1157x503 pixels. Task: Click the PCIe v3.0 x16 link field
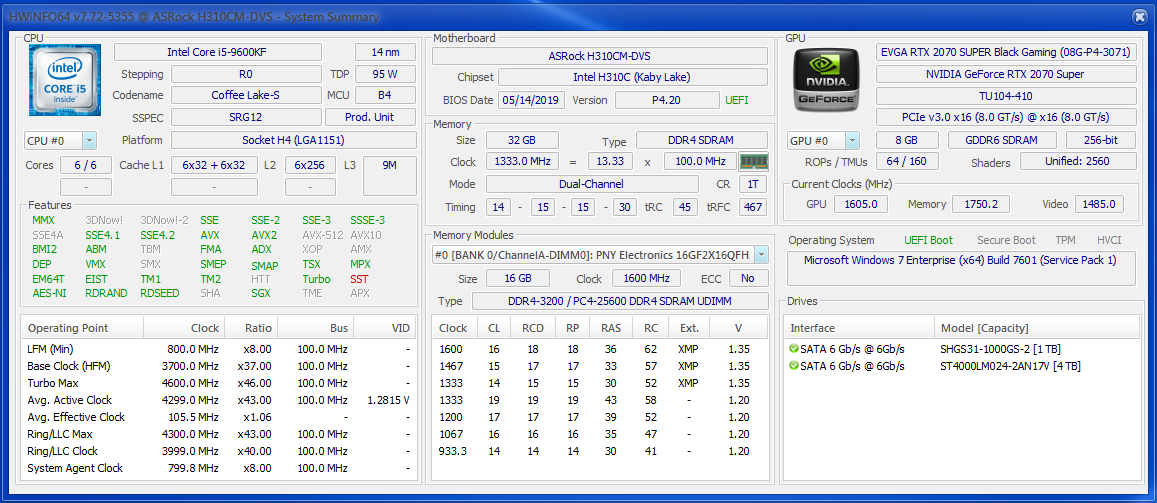click(x=1006, y=117)
